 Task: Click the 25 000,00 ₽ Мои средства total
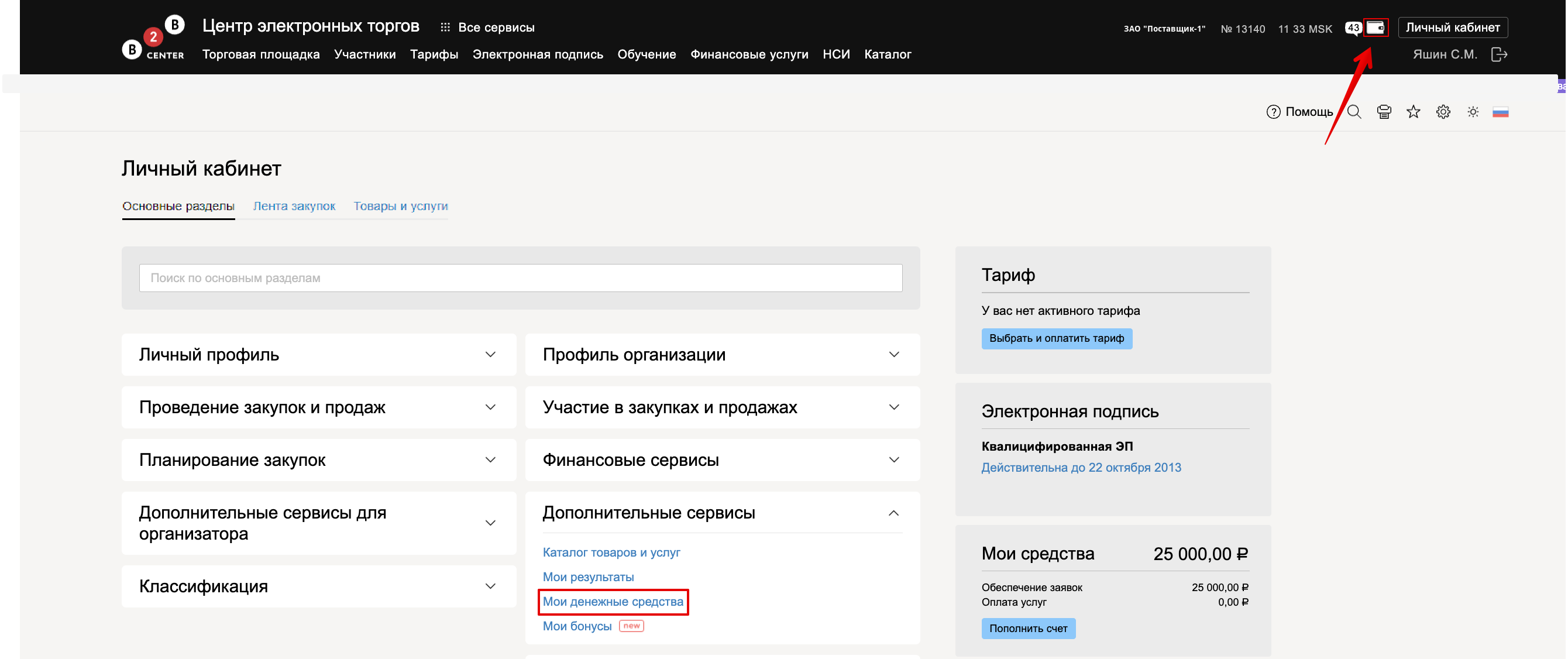click(1201, 554)
